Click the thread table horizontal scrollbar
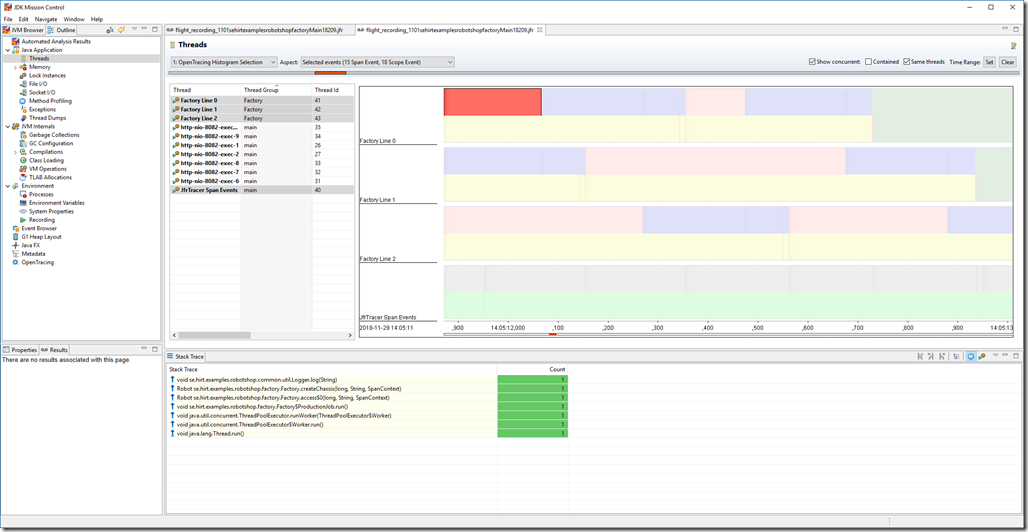 (x=212, y=335)
